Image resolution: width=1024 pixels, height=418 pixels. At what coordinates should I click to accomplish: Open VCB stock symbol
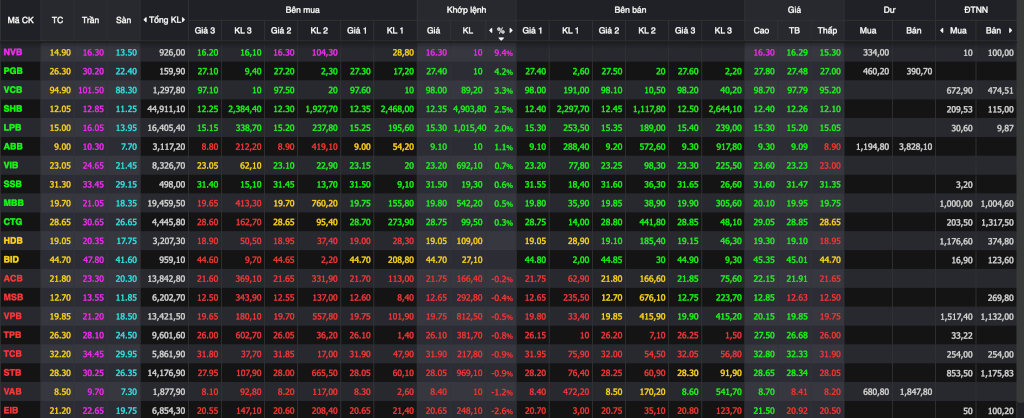click(x=12, y=88)
